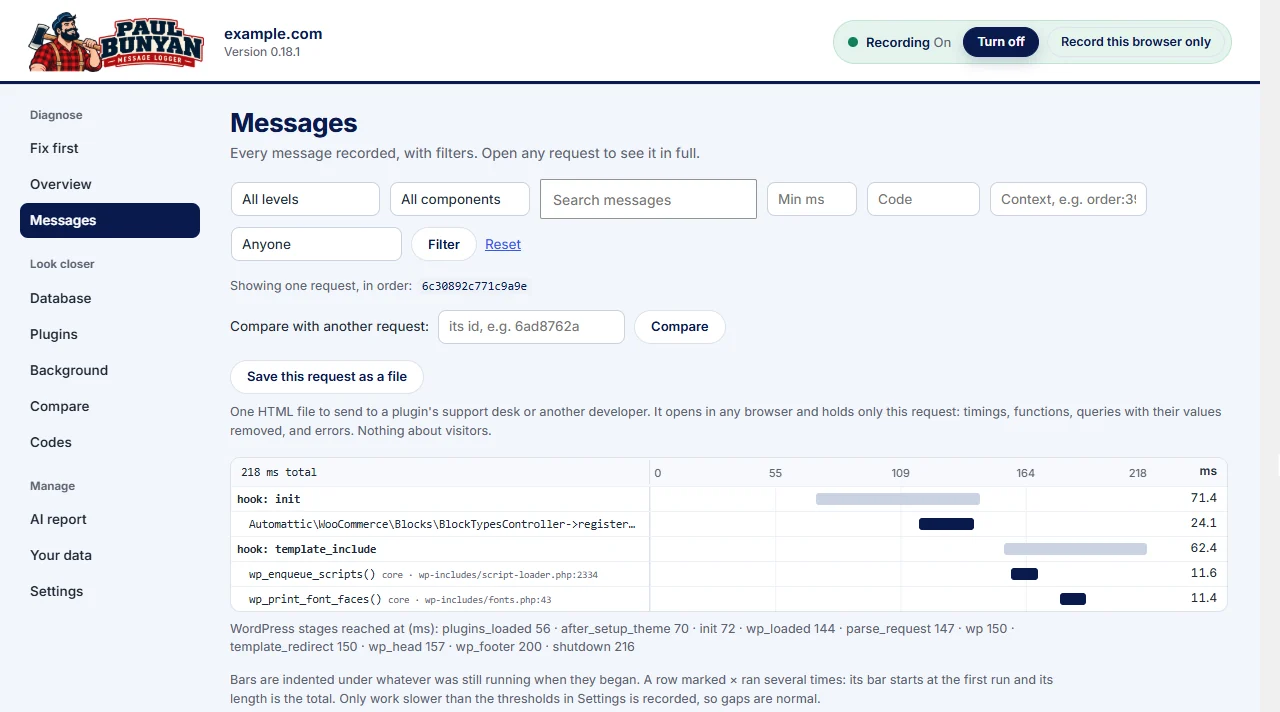1280x712 pixels.
Task: Click the Reset link
Action: (503, 244)
